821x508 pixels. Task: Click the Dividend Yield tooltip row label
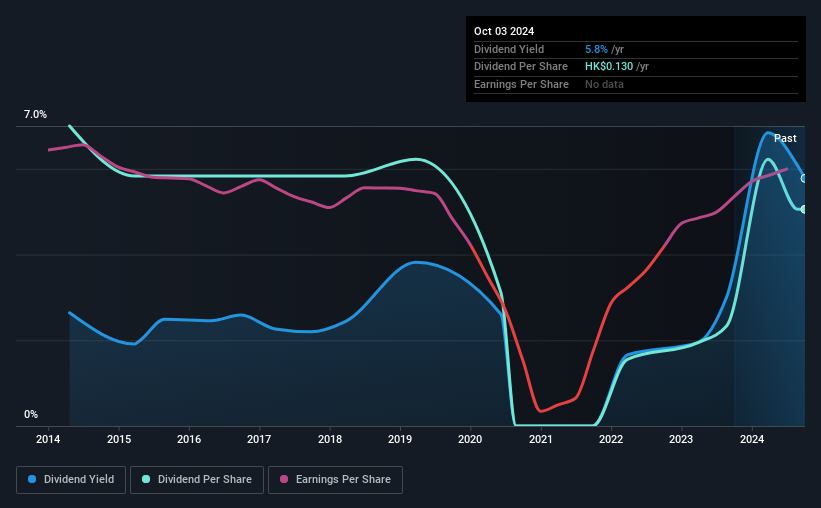[509, 49]
